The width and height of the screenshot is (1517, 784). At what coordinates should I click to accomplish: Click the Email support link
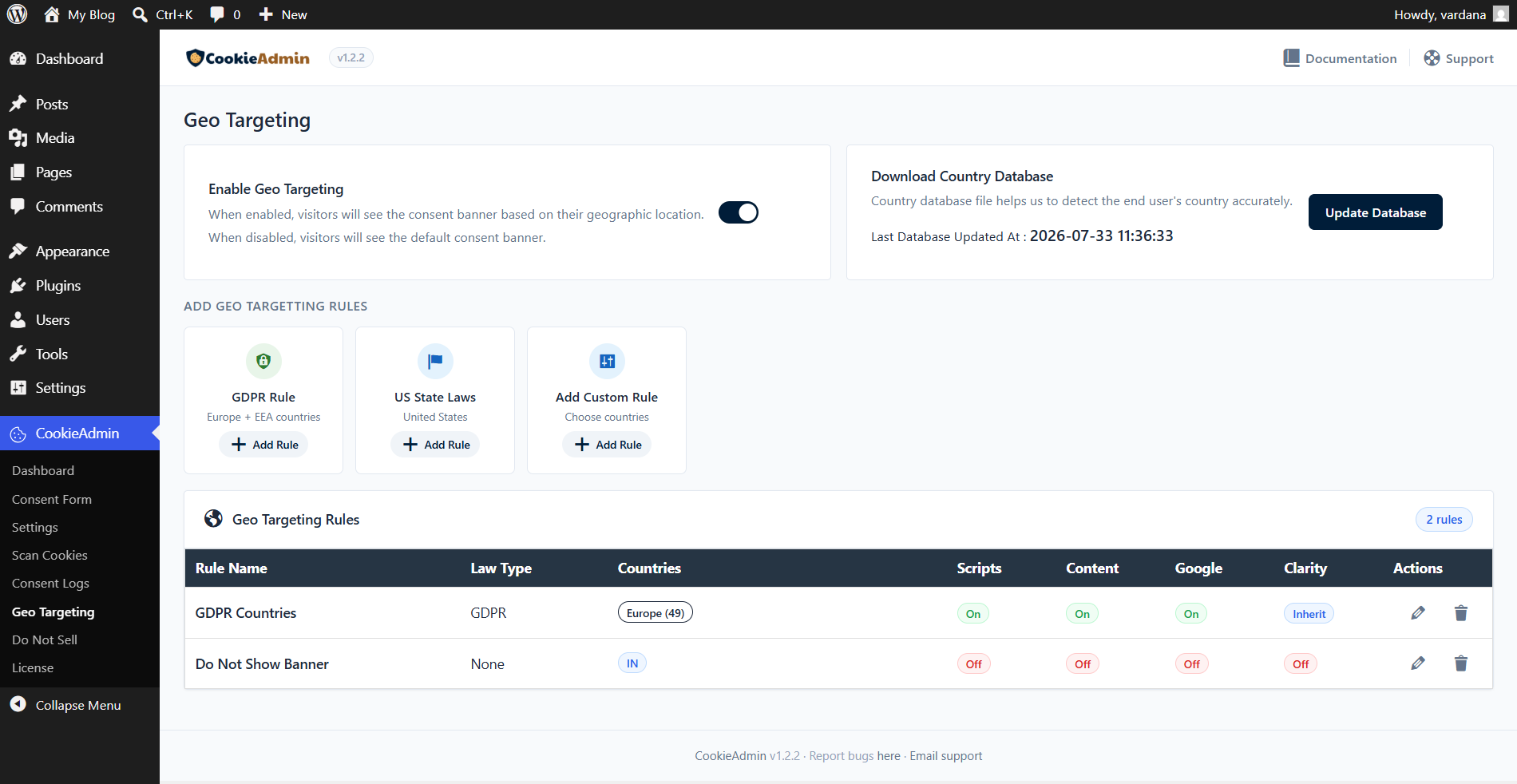tap(946, 756)
